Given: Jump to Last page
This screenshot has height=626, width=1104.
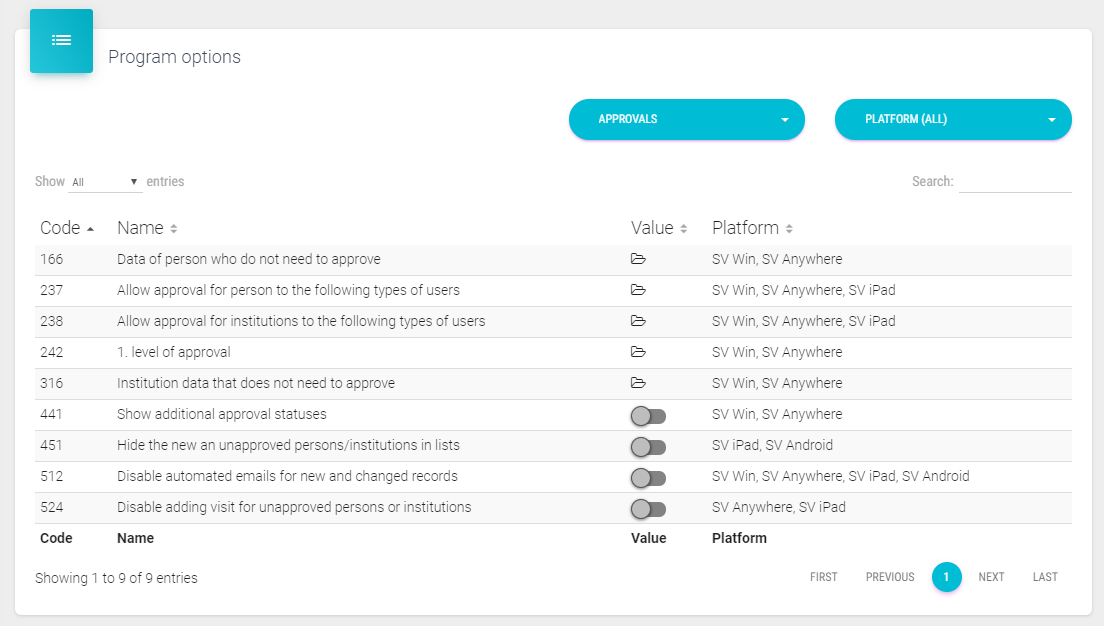Looking at the screenshot, I should (x=1045, y=577).
